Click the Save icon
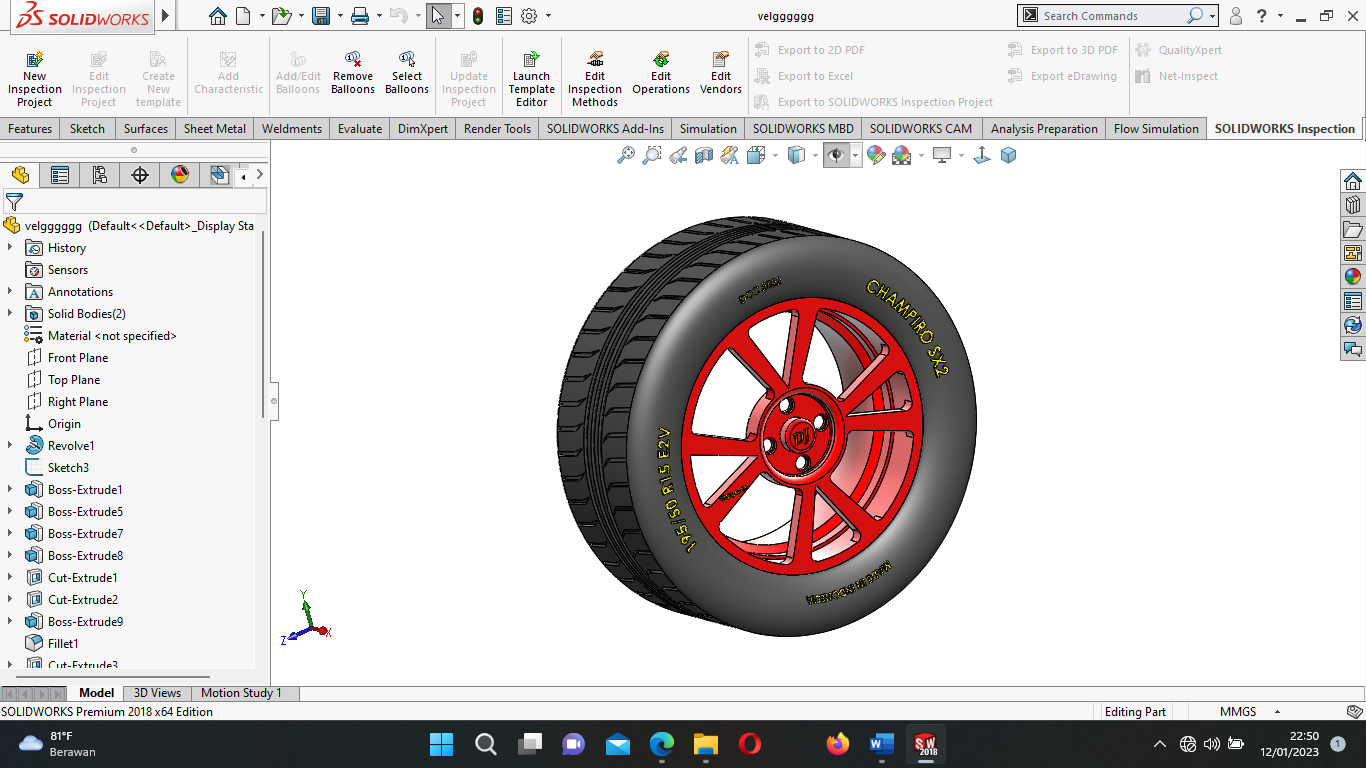 point(321,16)
